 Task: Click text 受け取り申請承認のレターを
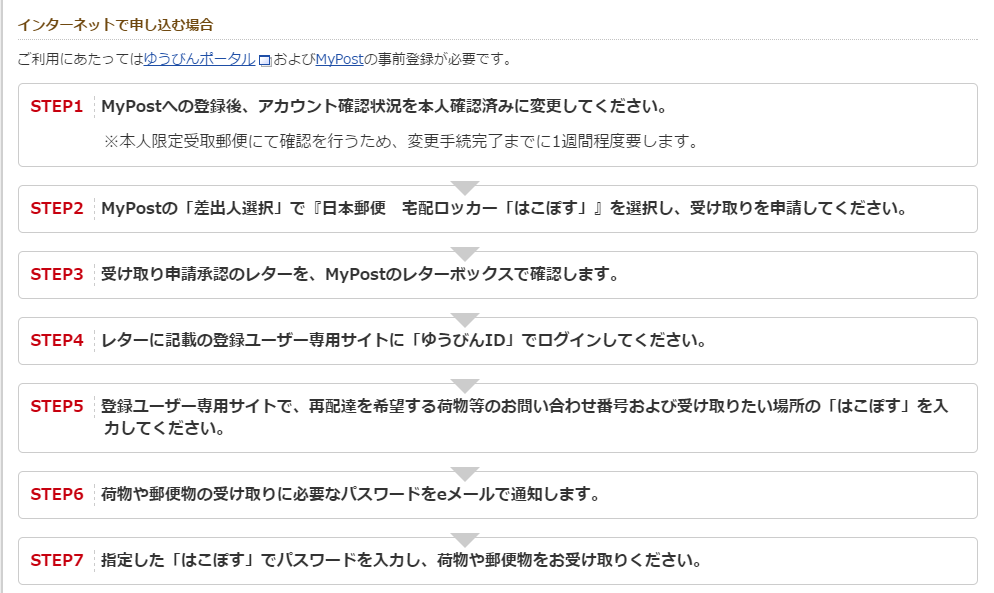(205, 274)
